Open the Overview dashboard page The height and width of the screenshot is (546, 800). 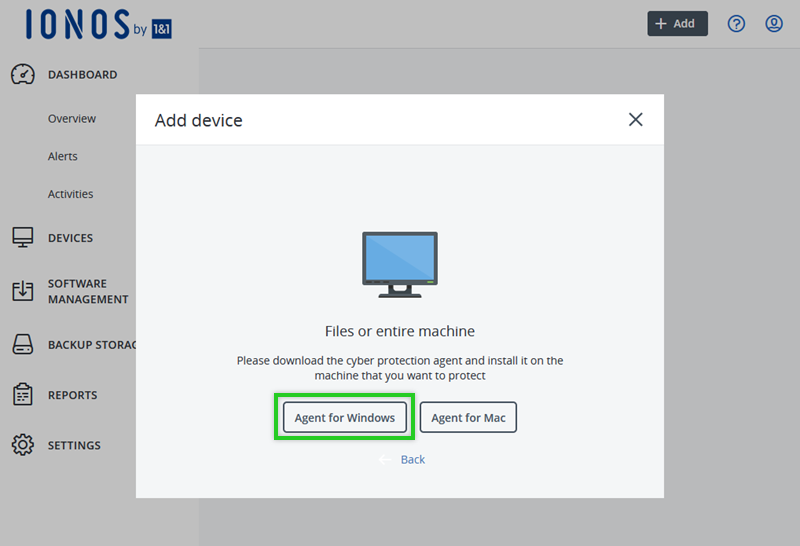tap(72, 119)
